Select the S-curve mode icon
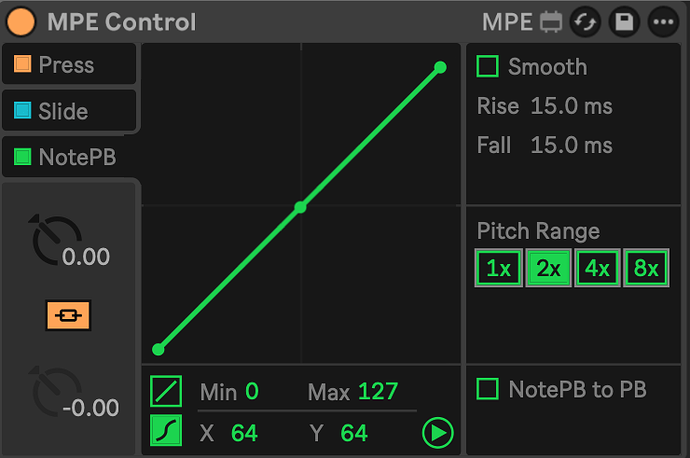The width and height of the screenshot is (690, 458). point(166,430)
